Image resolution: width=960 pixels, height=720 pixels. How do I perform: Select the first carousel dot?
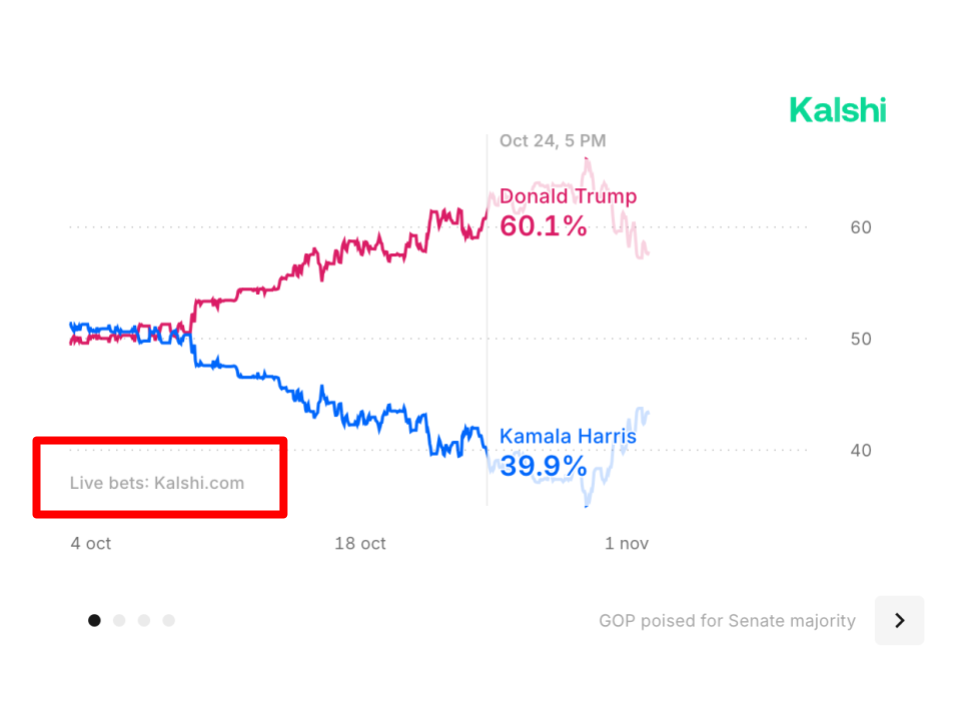(x=94, y=620)
